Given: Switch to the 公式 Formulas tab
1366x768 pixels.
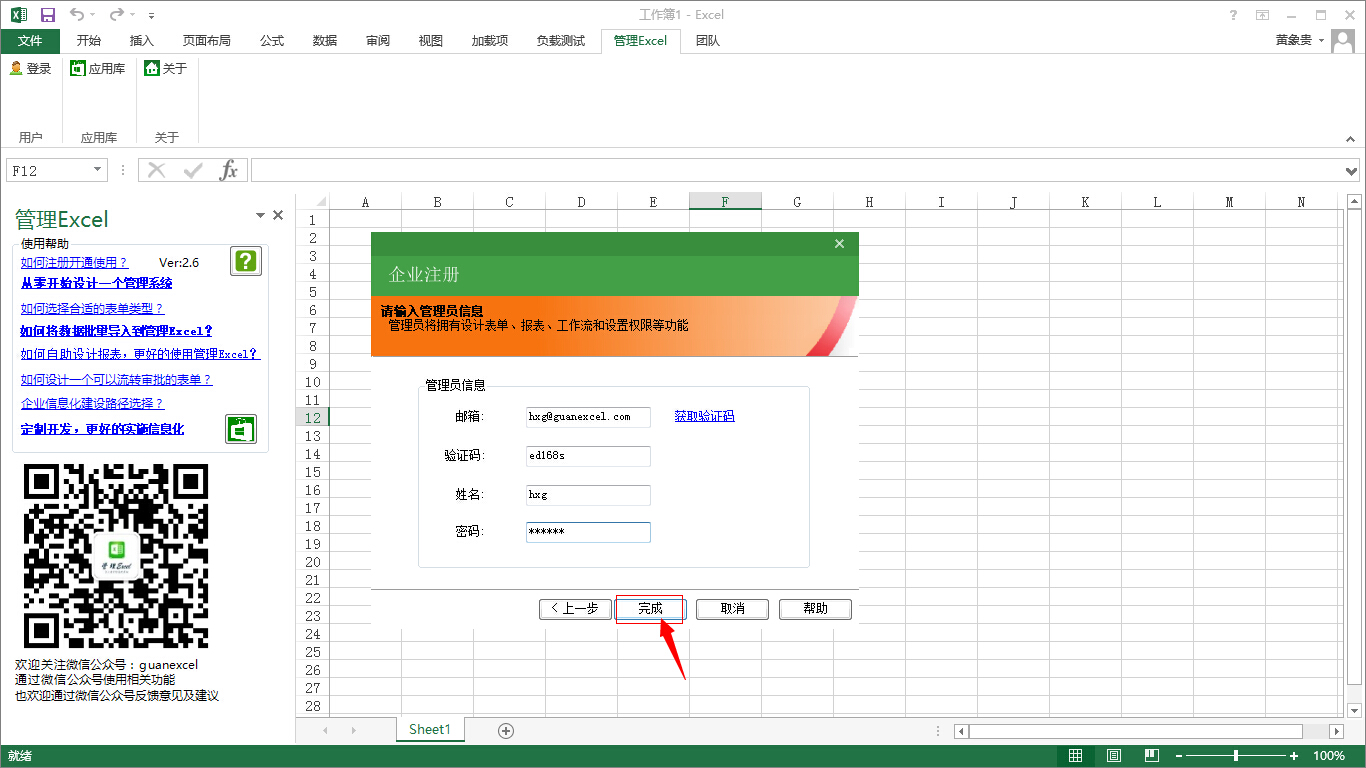Looking at the screenshot, I should click(x=272, y=41).
